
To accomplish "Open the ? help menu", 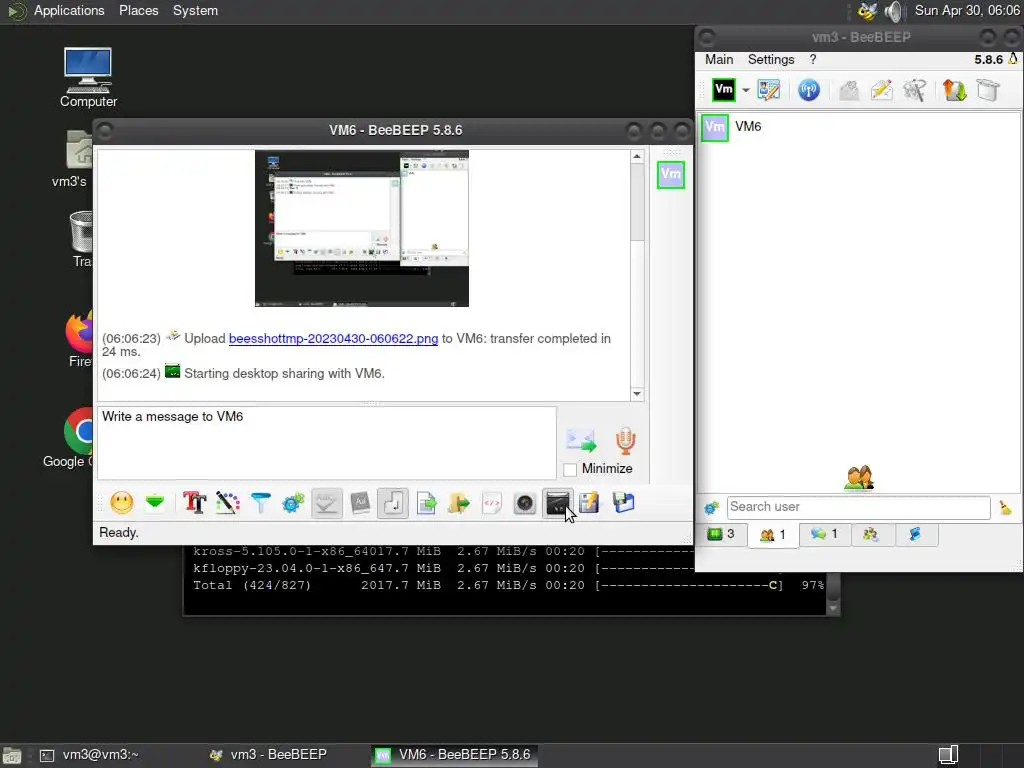I will 812,59.
